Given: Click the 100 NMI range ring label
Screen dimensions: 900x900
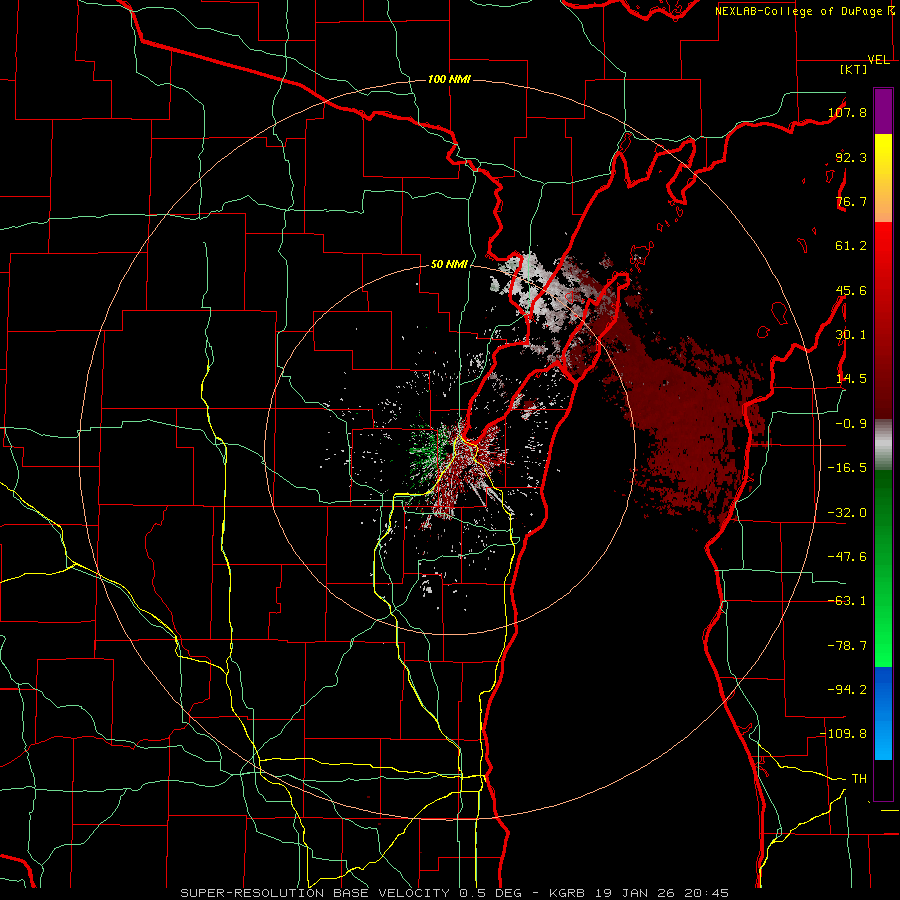Looking at the screenshot, I should 449,79.
